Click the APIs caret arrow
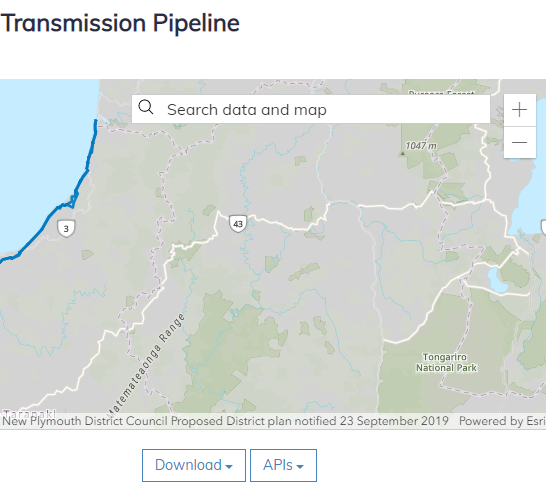Viewport: 546px width, 496px height. [x=300, y=467]
